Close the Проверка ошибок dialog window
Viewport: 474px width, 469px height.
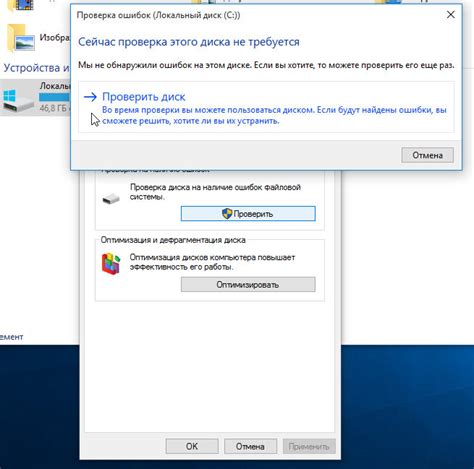point(451,15)
